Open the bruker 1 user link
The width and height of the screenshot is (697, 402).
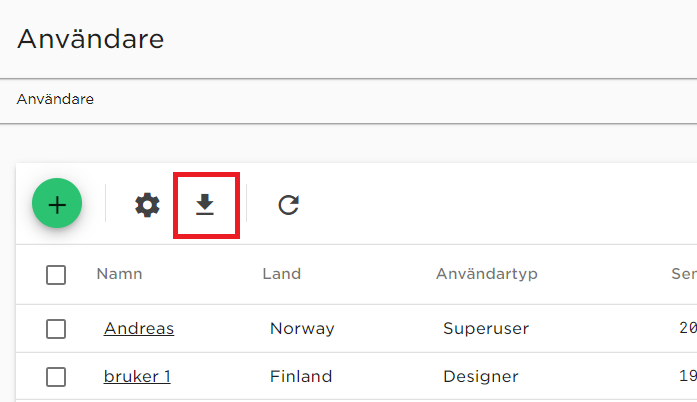[137, 377]
